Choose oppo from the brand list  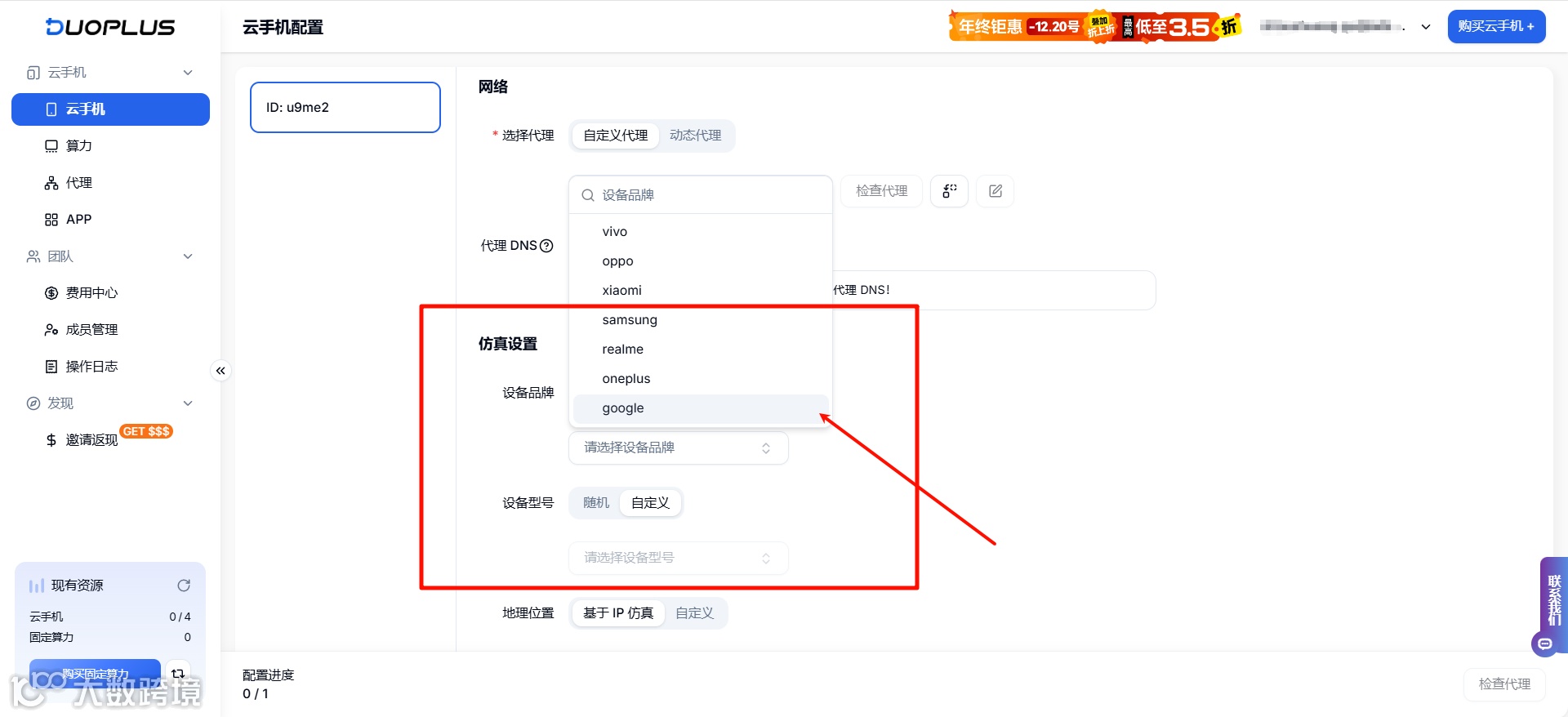pyautogui.click(x=701, y=261)
